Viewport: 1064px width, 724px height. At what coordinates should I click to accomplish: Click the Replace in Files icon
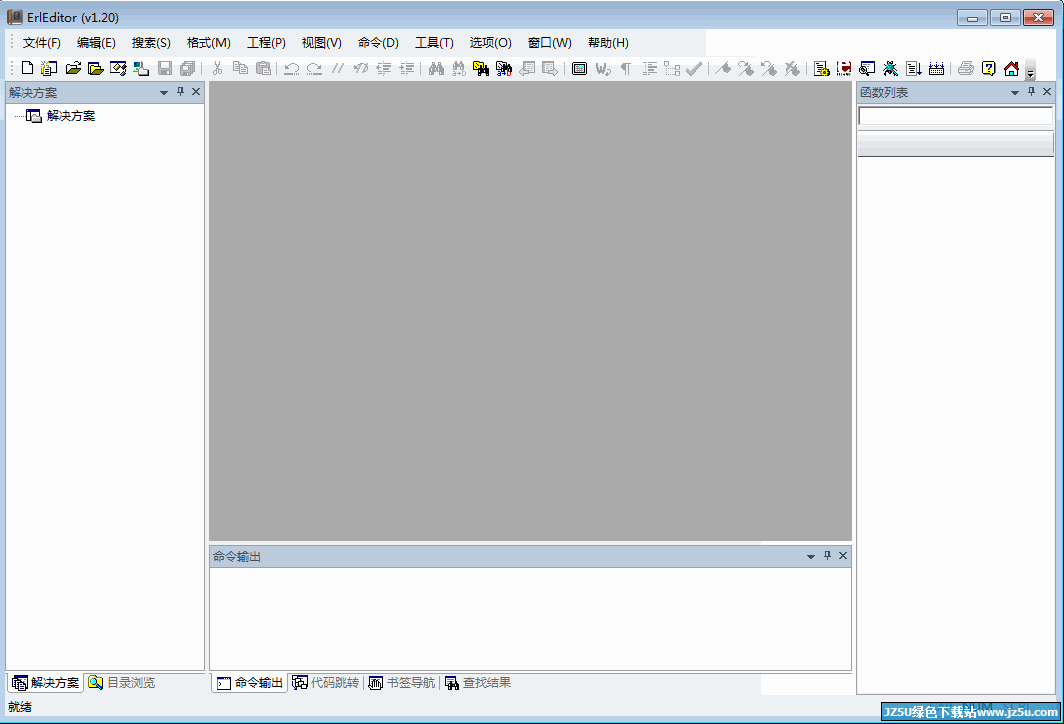point(504,68)
